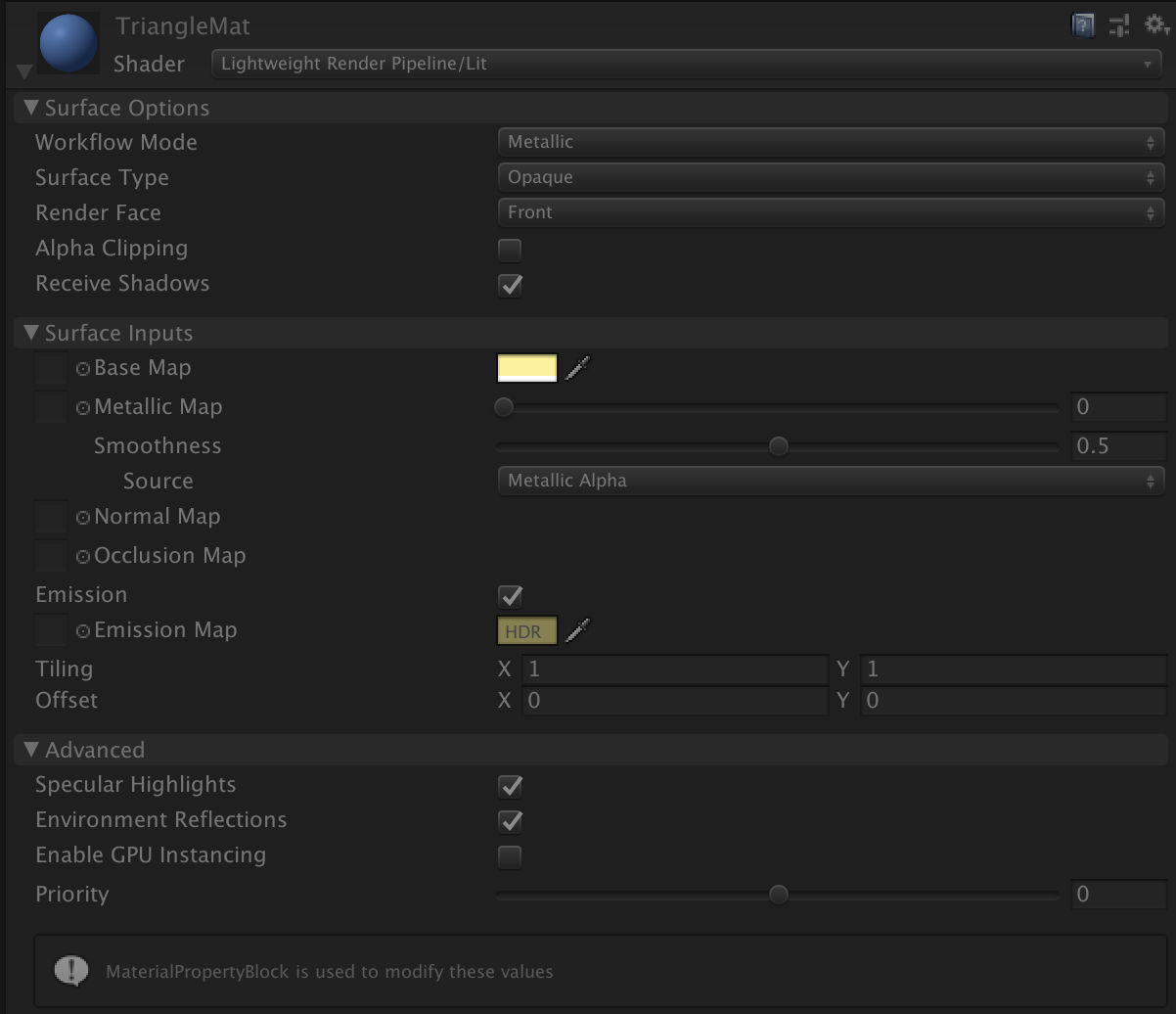Click the preset selector icon
The width and height of the screenshot is (1176, 1014).
click(x=1119, y=25)
